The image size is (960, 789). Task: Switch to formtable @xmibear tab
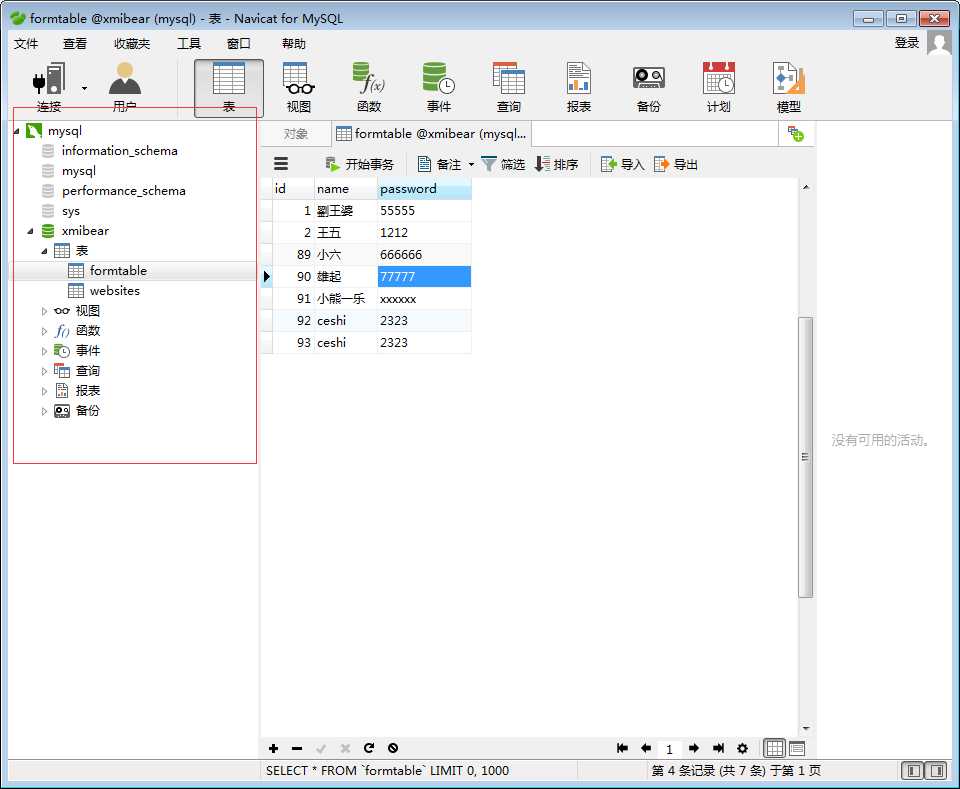tap(431, 134)
